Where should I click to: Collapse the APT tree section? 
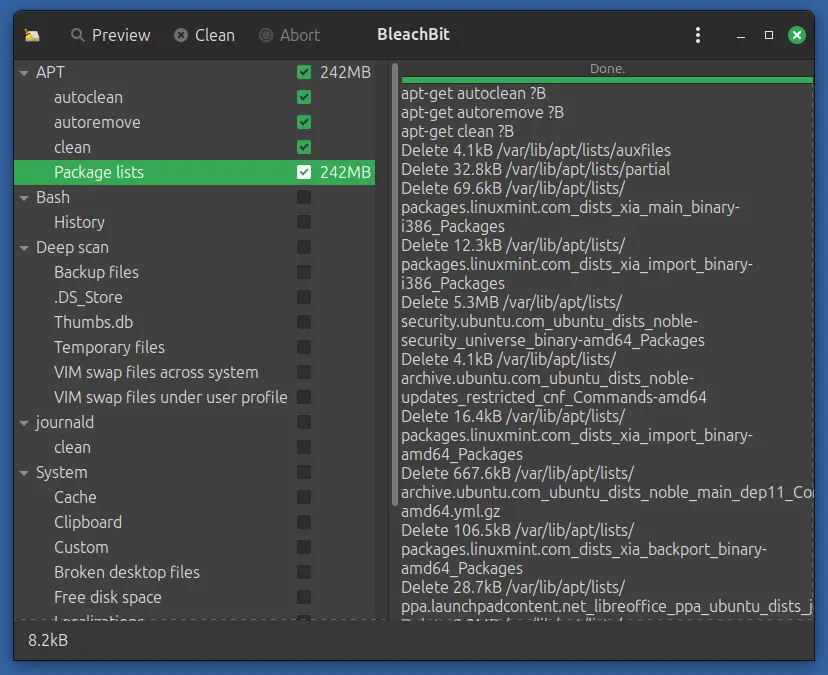[22, 72]
